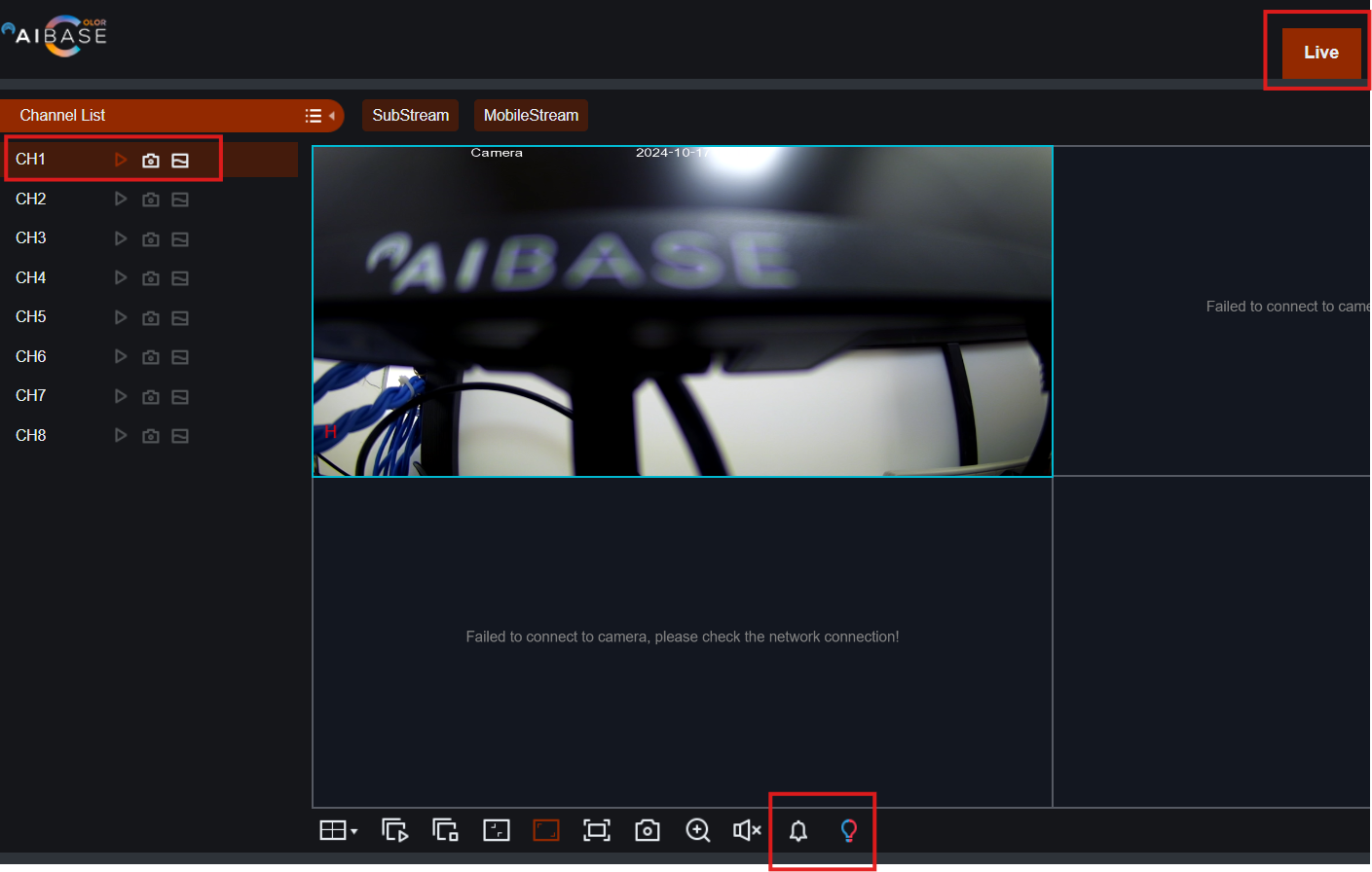
Task: Capture a snapshot from CH4
Action: (151, 278)
